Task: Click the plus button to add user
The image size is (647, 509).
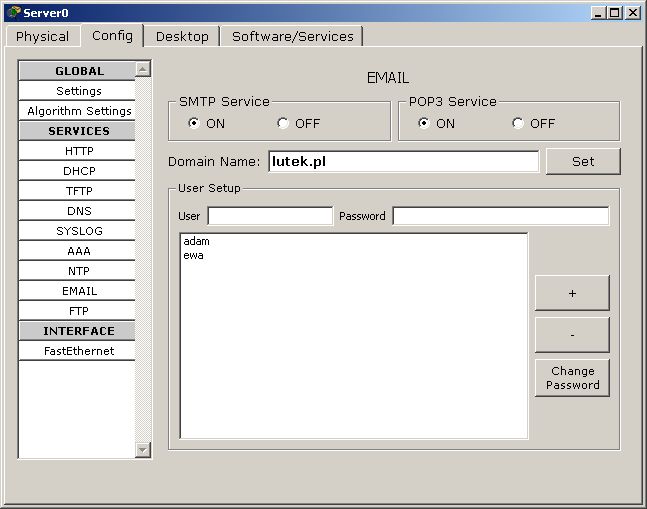Action: pos(572,293)
